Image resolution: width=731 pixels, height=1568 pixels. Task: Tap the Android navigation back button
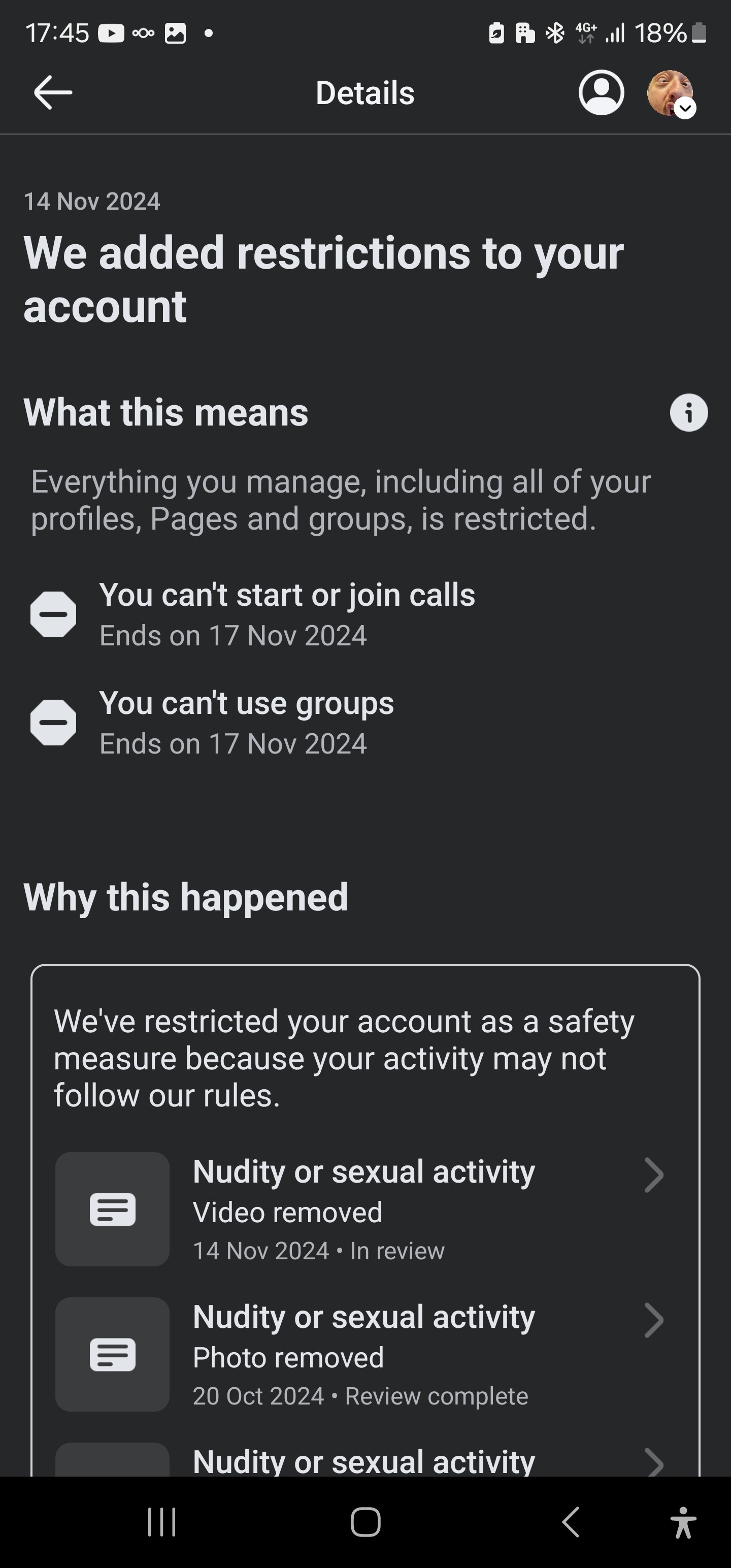570,1522
